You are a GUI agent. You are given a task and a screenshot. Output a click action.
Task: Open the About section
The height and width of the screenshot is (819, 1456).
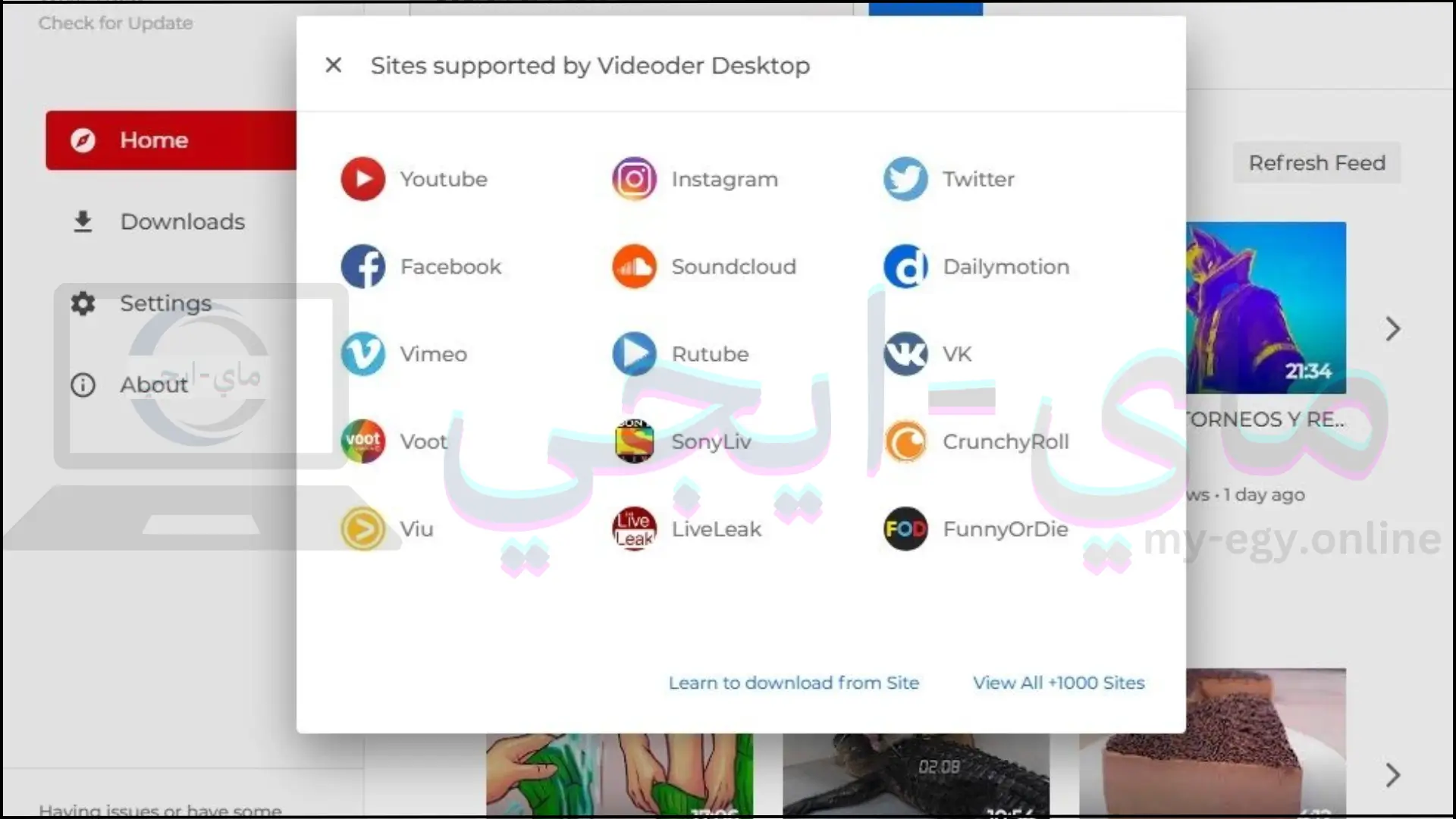[x=153, y=384]
